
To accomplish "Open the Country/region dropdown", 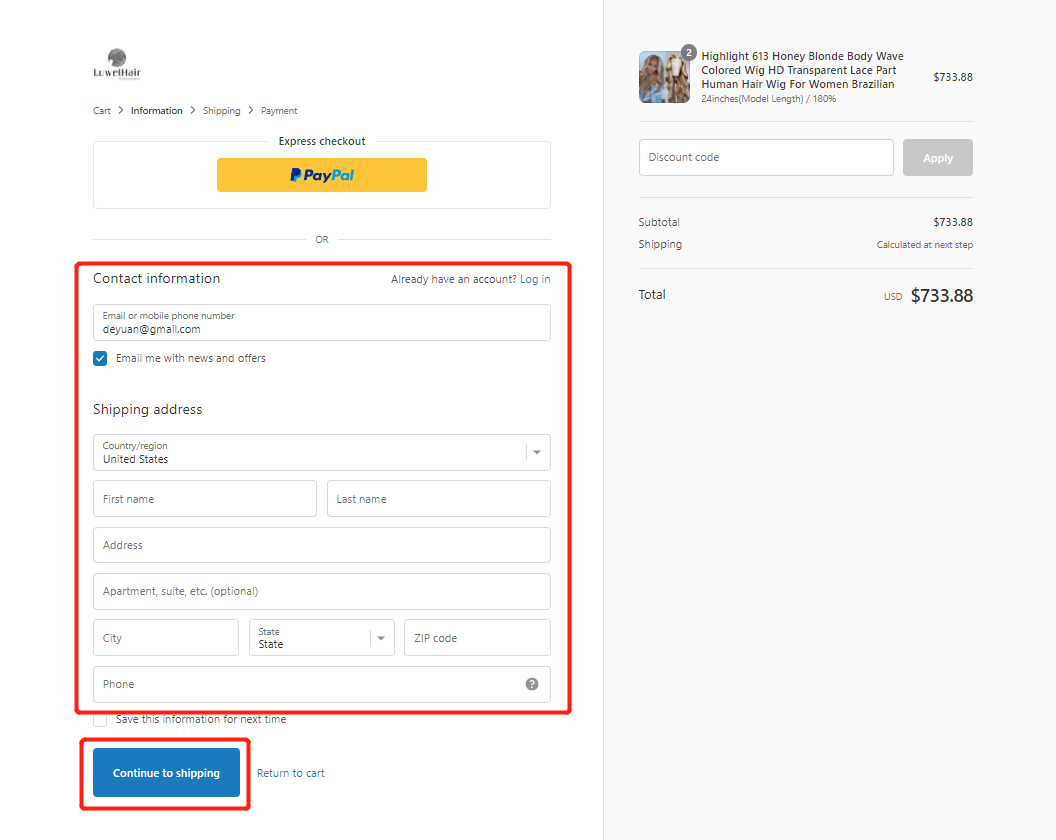I will pos(321,452).
